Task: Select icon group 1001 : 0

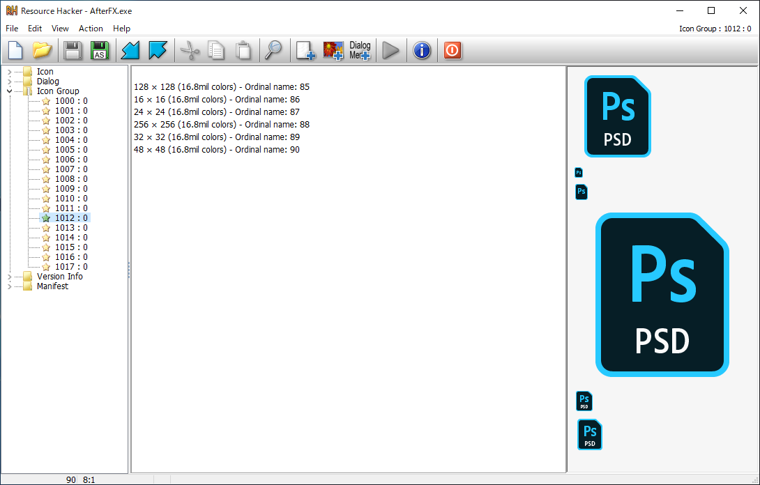Action: coord(71,110)
